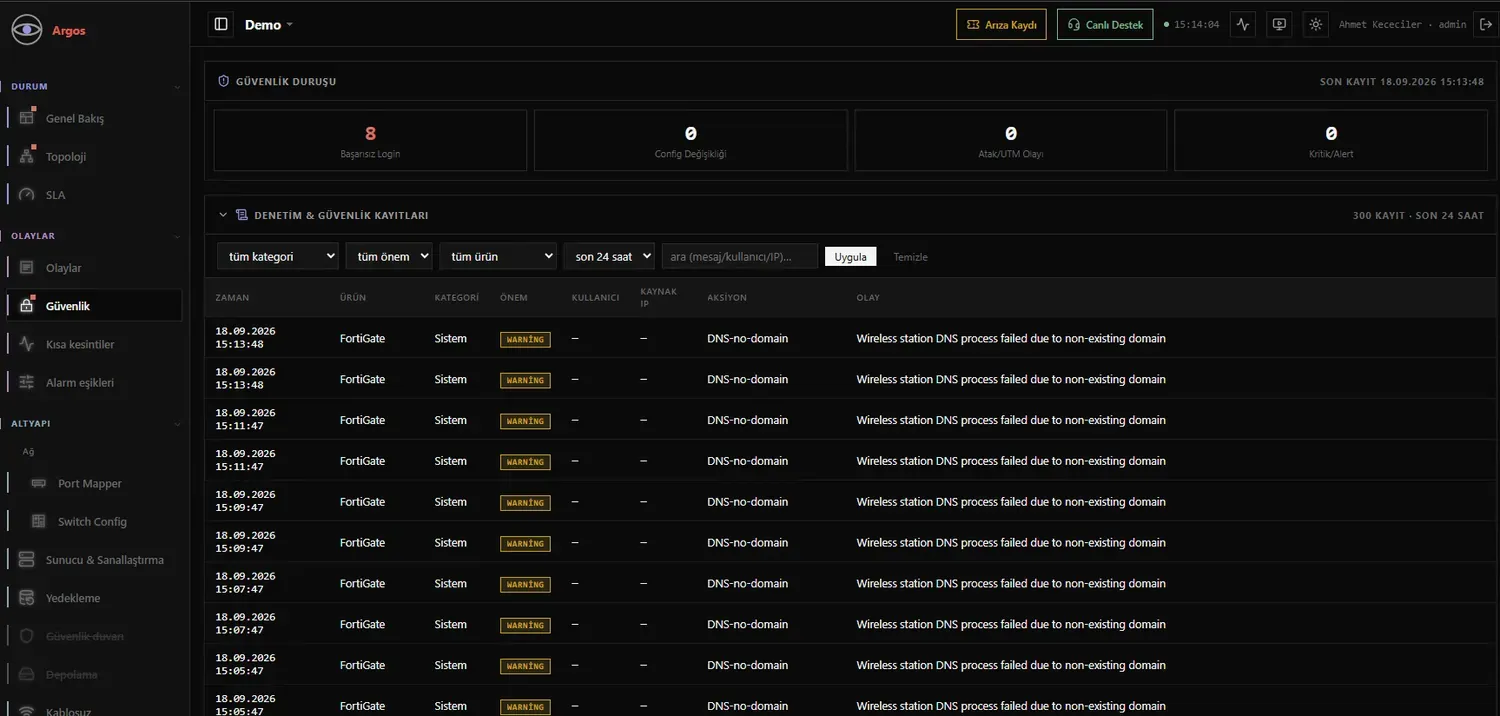Click the Aksiyon column header
This screenshot has width=1500, height=716.
[x=727, y=298]
